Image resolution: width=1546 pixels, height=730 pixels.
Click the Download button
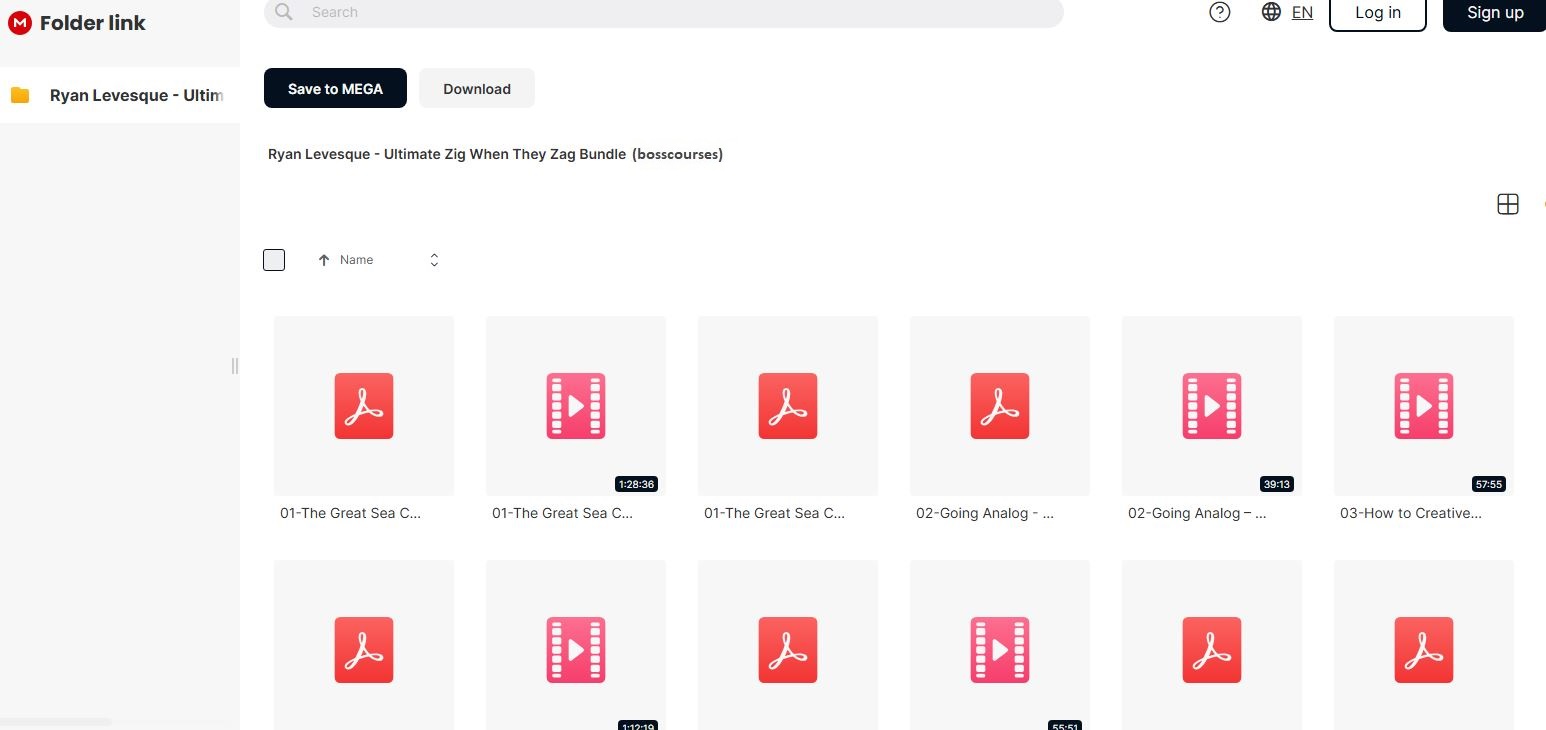[x=477, y=88]
